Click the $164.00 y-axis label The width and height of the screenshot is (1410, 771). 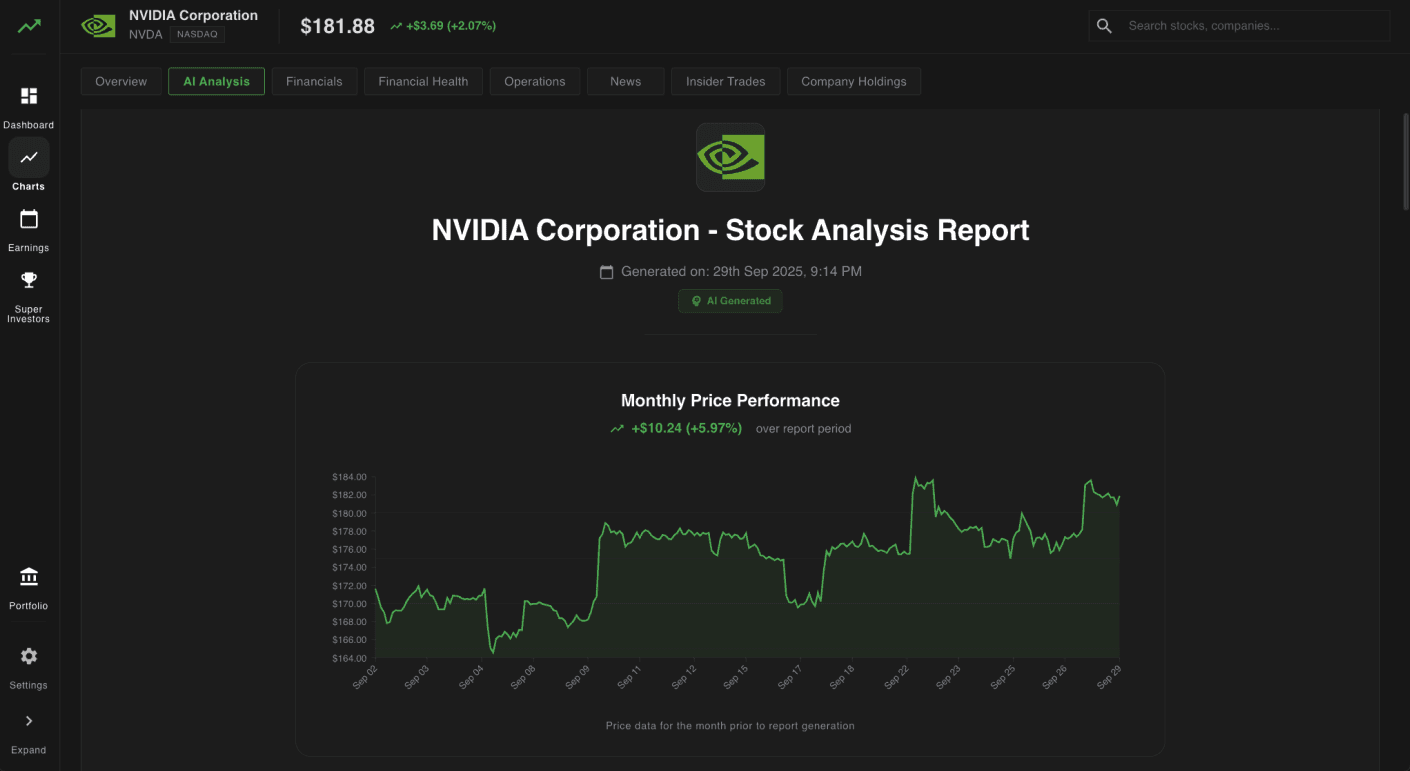pos(349,658)
